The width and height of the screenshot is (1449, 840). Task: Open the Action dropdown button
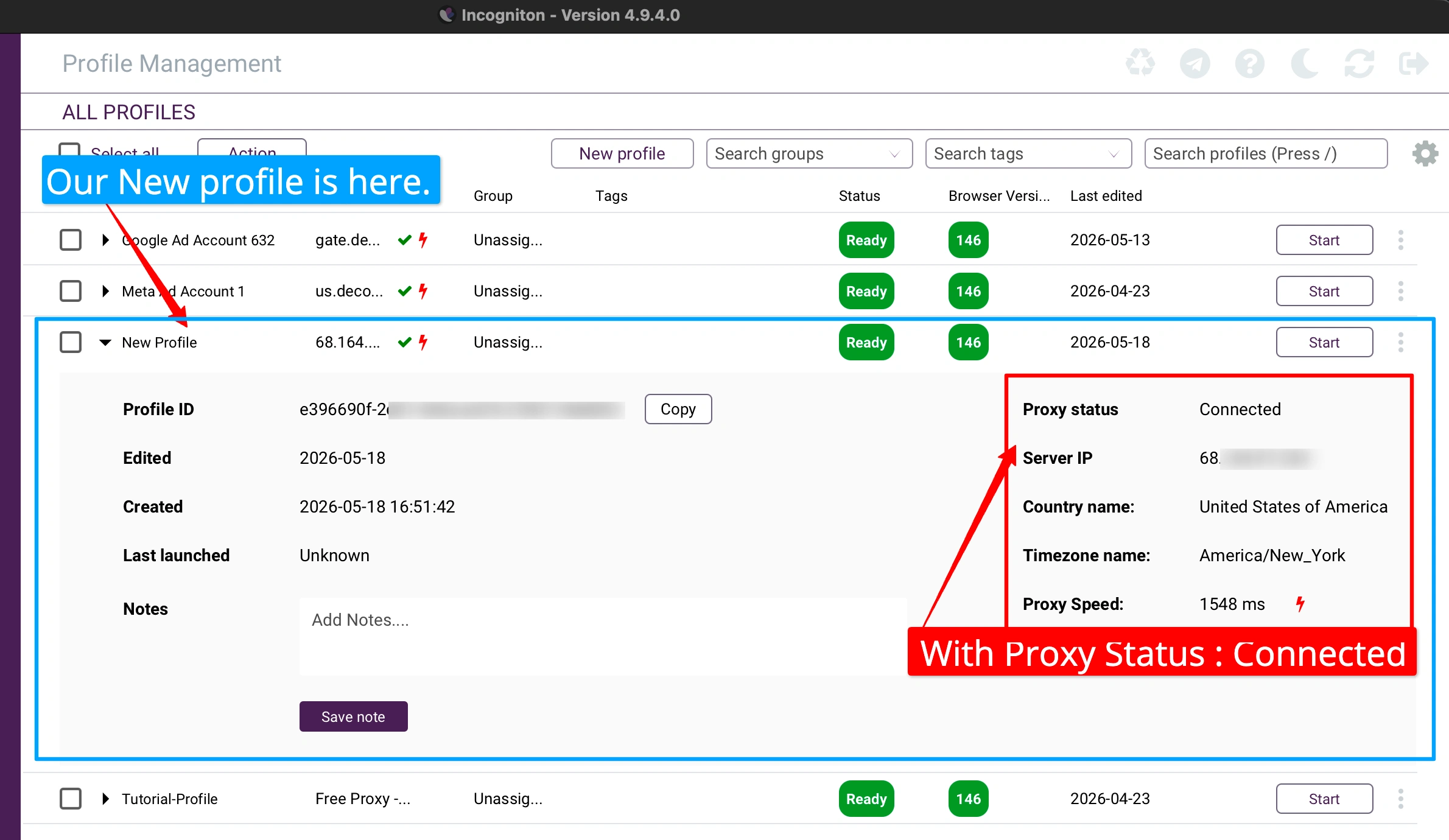[252, 147]
